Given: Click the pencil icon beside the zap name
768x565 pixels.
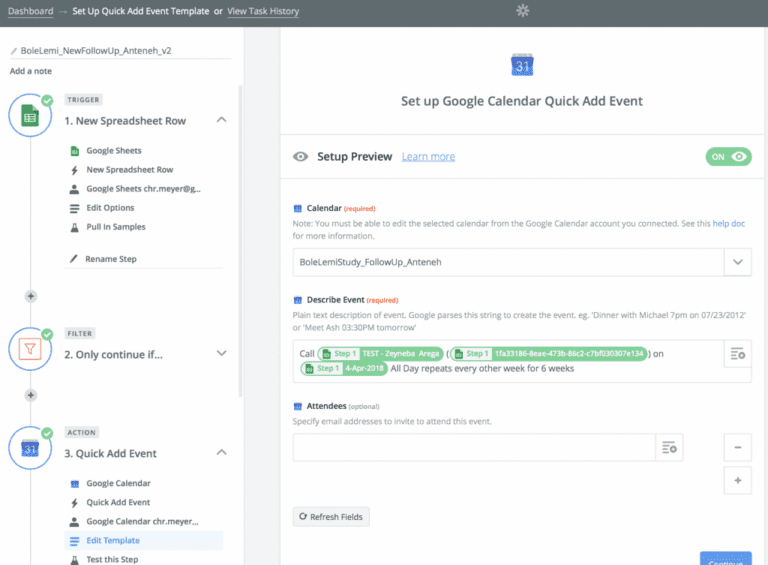Looking at the screenshot, I should [13, 50].
